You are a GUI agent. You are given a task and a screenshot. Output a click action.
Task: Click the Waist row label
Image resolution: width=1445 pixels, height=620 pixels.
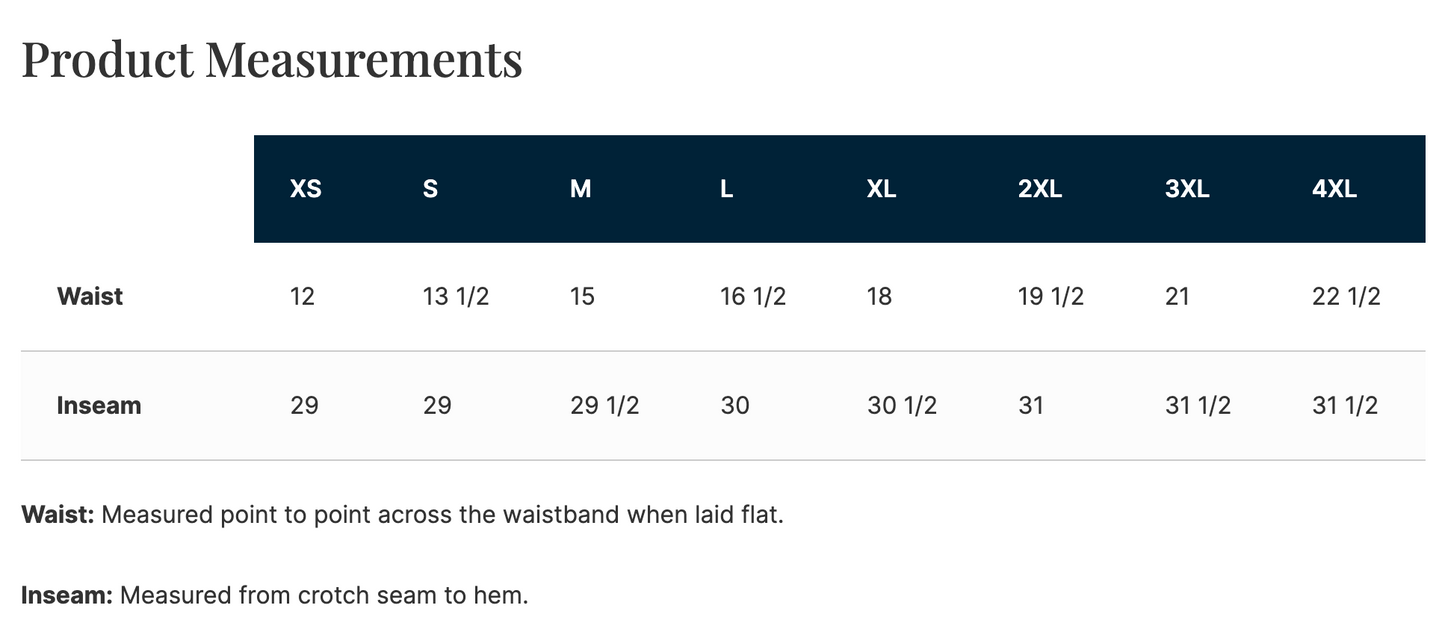pos(90,297)
